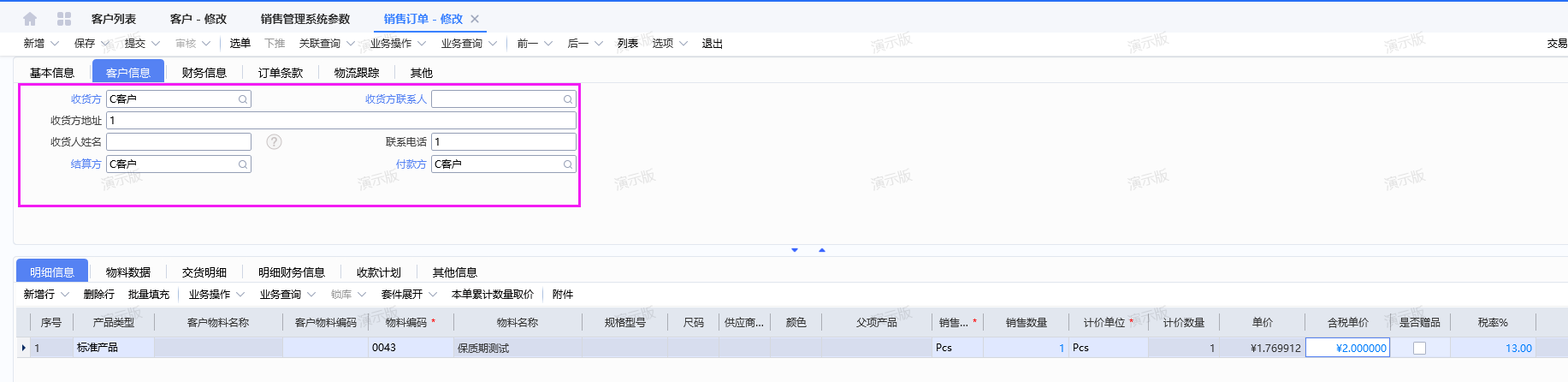Switch to the 客户列表 tab
The image size is (1568, 382).
point(114,19)
